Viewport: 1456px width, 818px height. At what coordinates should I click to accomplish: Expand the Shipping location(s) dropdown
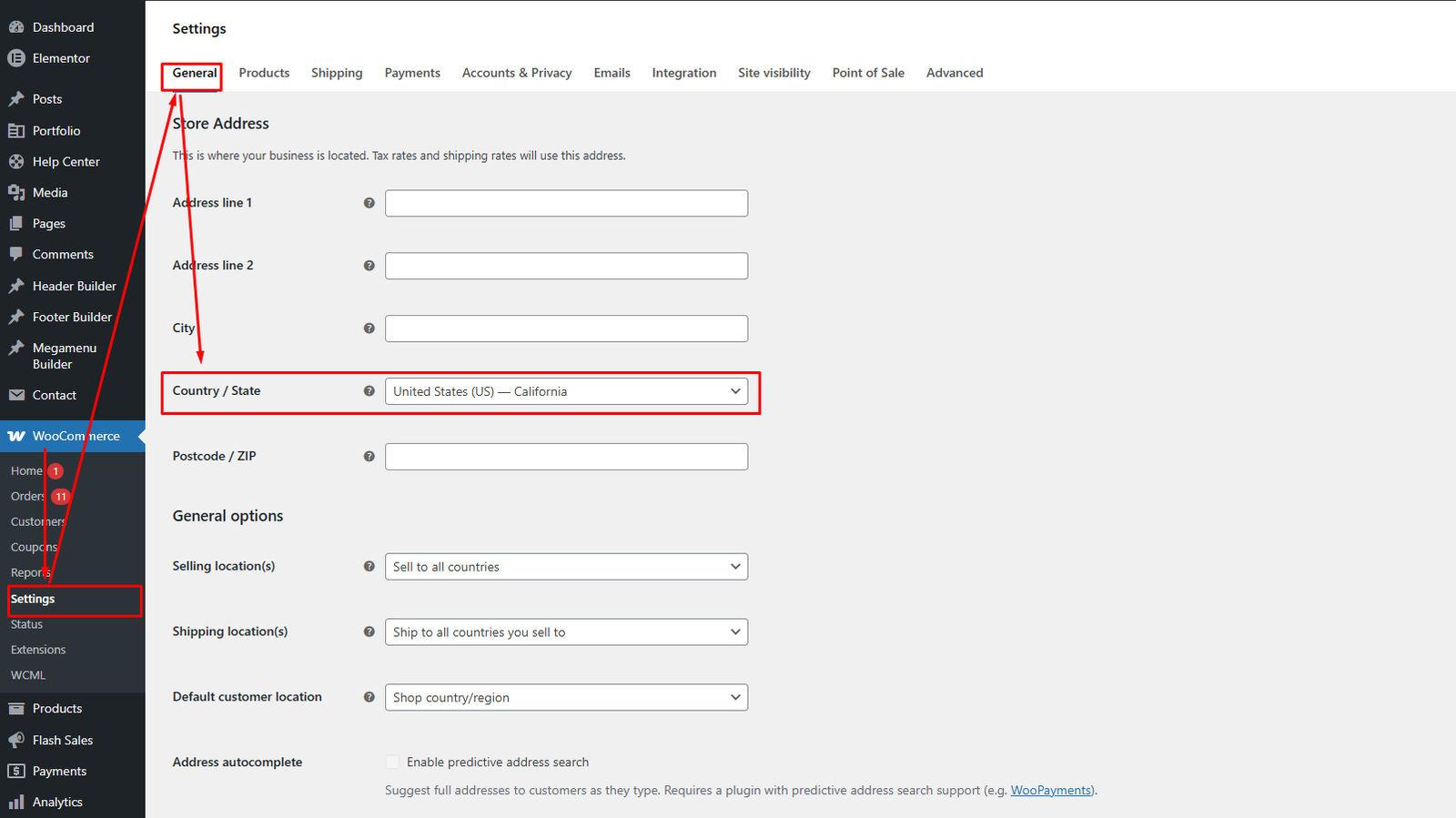click(566, 632)
